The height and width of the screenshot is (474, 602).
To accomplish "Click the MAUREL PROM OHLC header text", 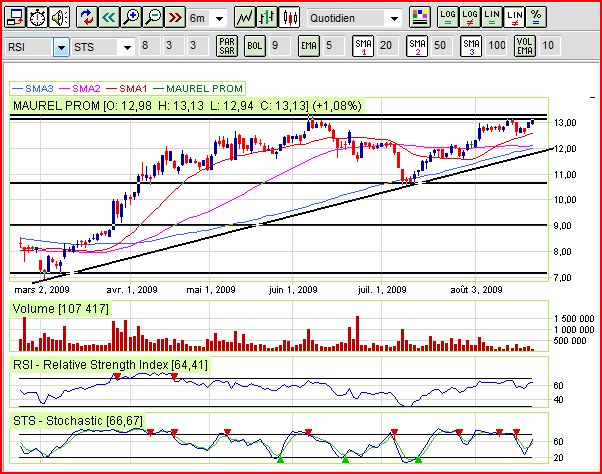I will pyautogui.click(x=187, y=106).
